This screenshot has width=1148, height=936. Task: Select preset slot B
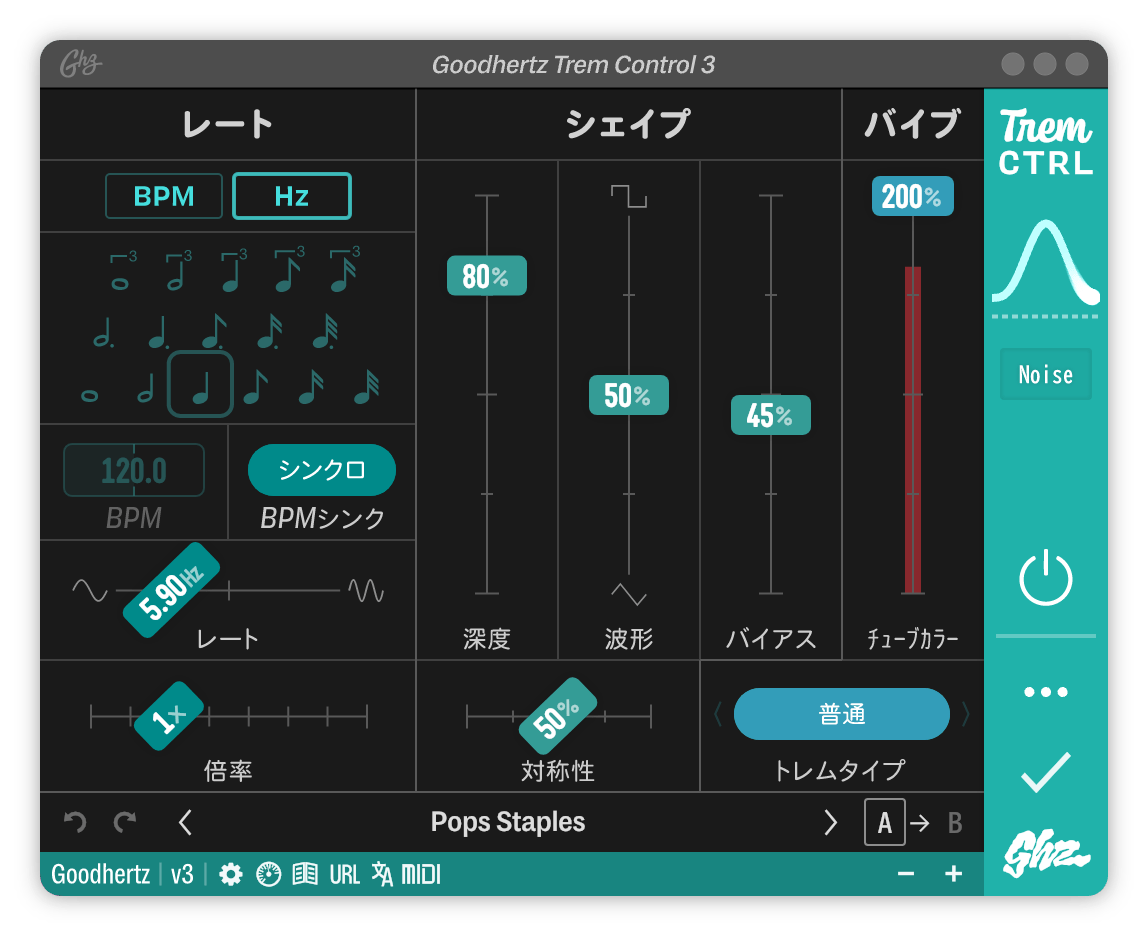(x=955, y=823)
